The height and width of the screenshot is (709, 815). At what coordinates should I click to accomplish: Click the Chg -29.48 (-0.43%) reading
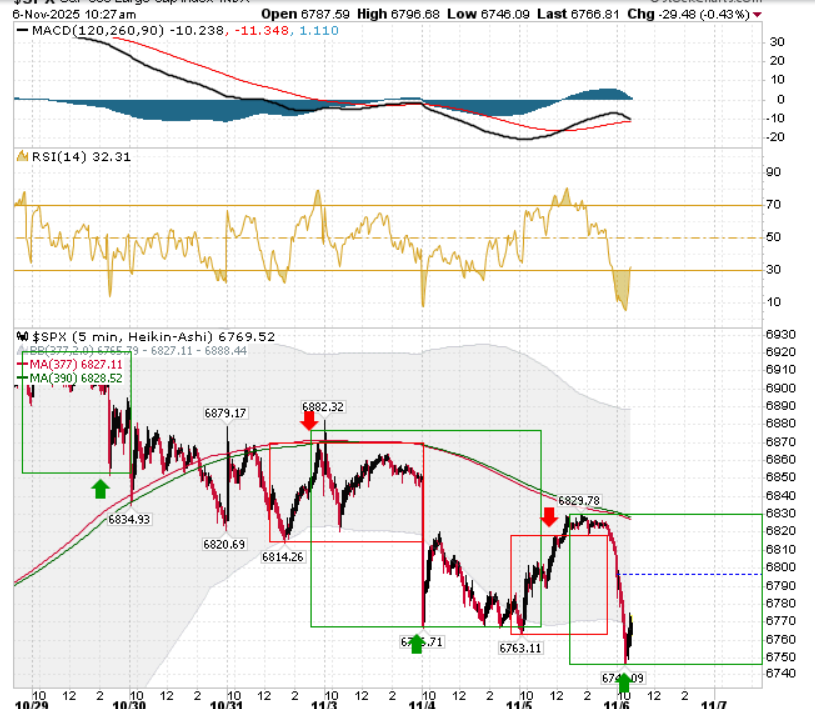point(689,14)
